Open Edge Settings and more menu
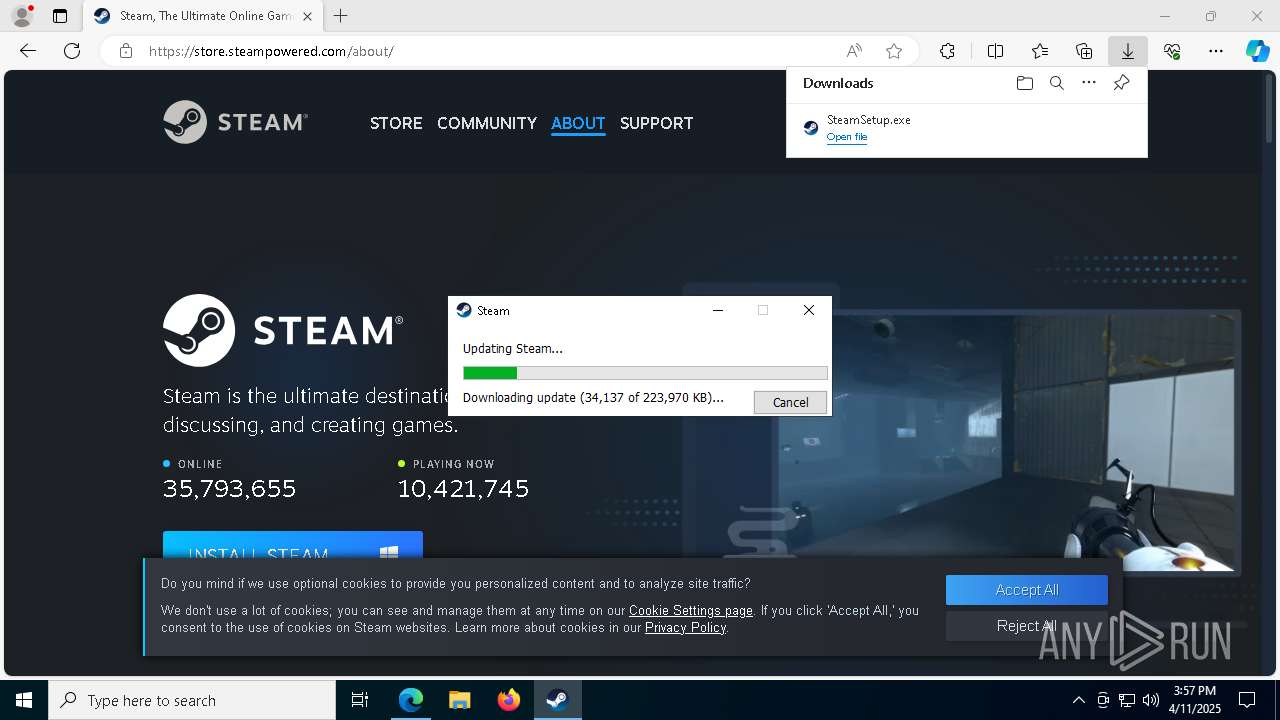The width and height of the screenshot is (1280, 720). pyautogui.click(x=1216, y=51)
